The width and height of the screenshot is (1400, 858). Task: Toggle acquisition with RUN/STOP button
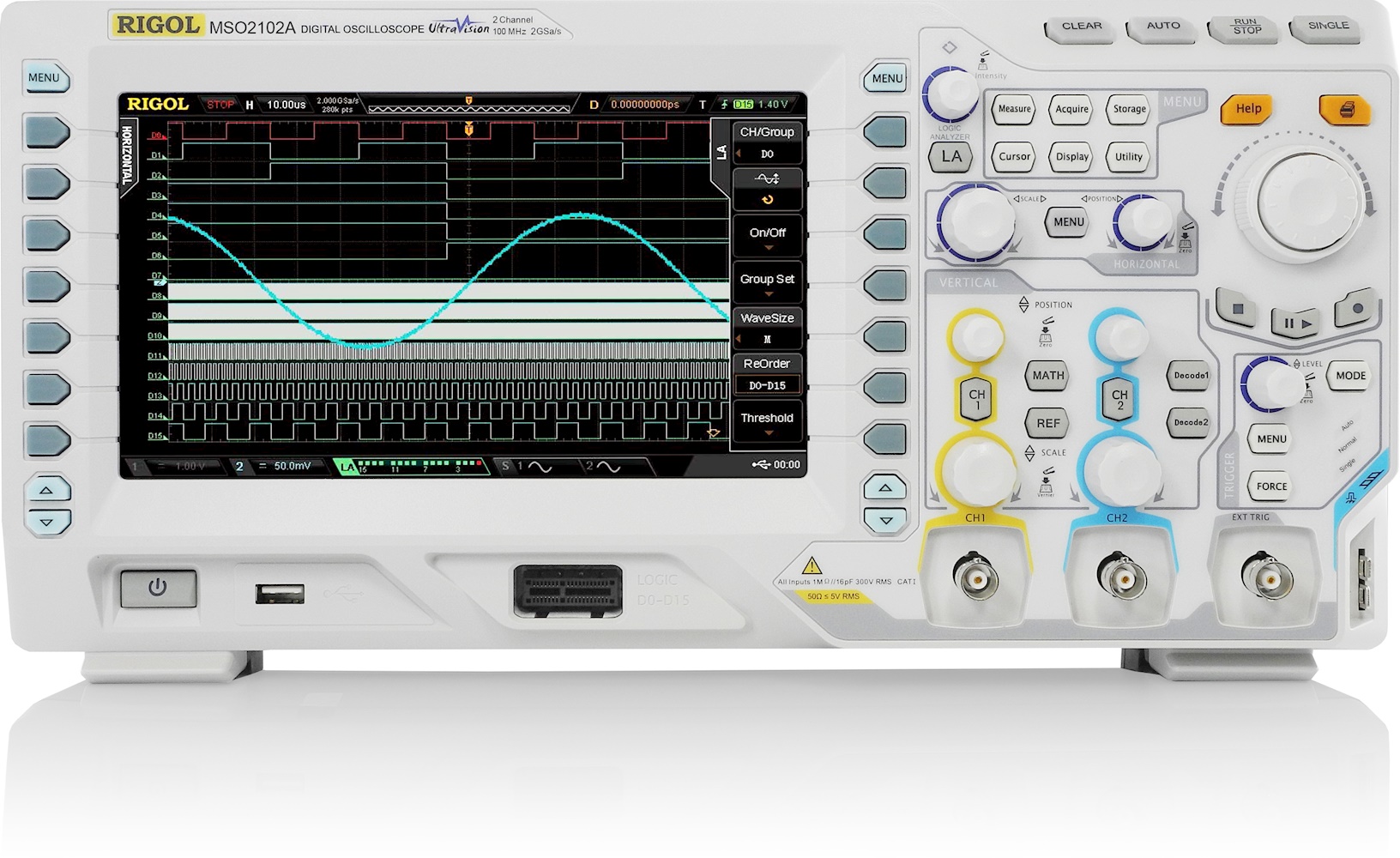(1246, 27)
